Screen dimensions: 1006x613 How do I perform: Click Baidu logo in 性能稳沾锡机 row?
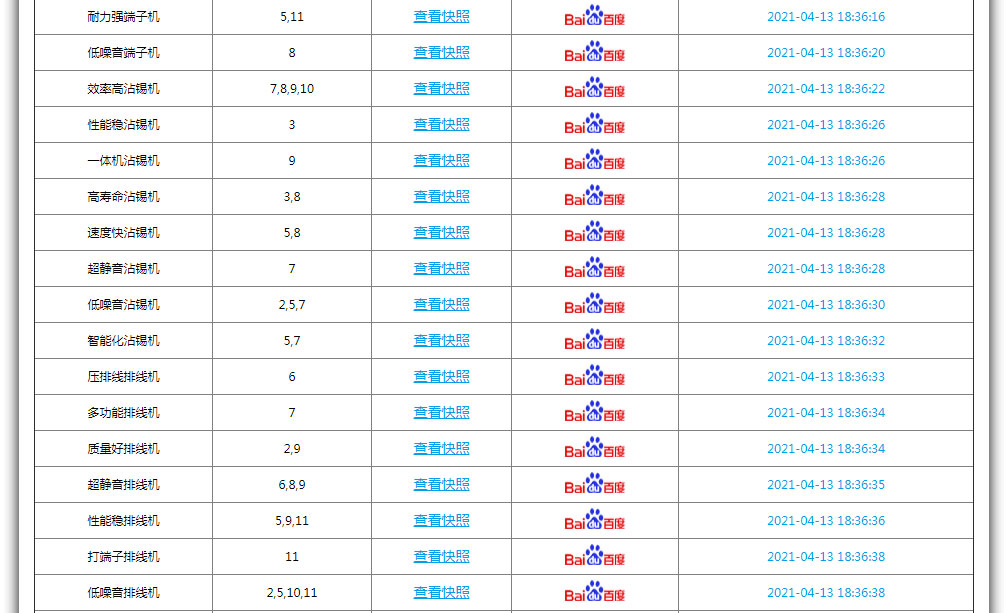(595, 124)
